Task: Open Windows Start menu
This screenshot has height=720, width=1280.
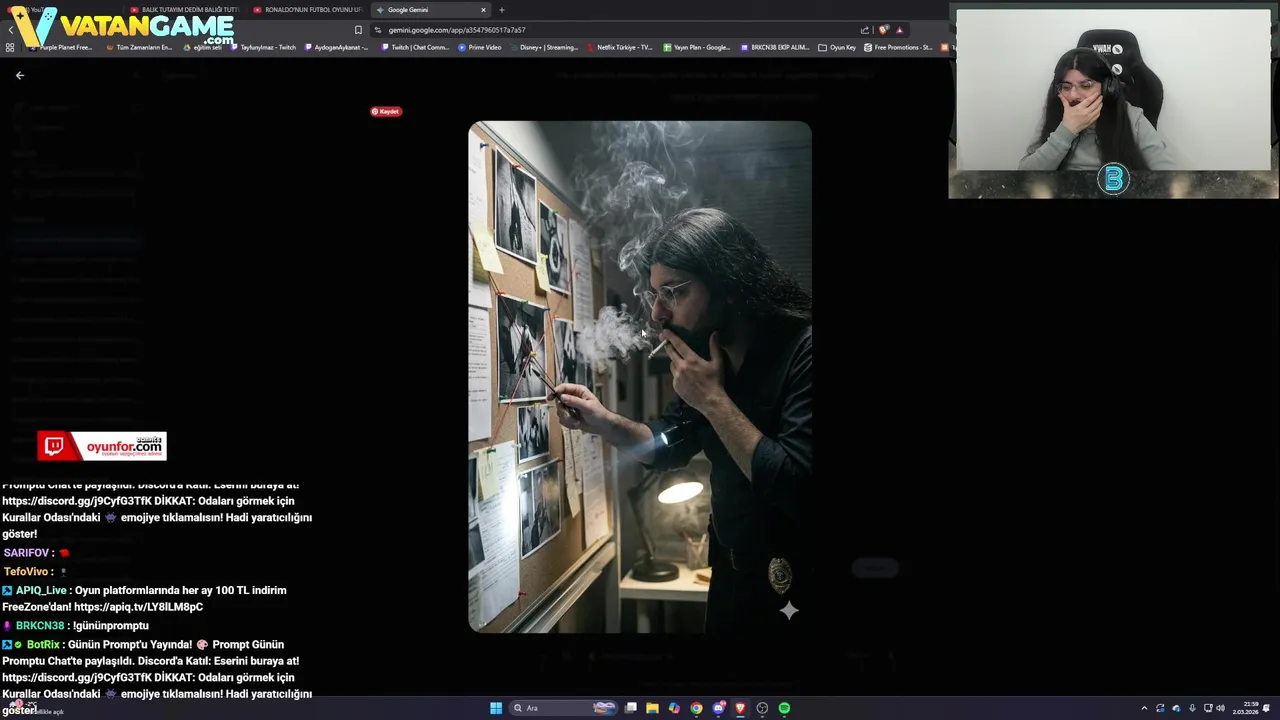Action: 496,708
